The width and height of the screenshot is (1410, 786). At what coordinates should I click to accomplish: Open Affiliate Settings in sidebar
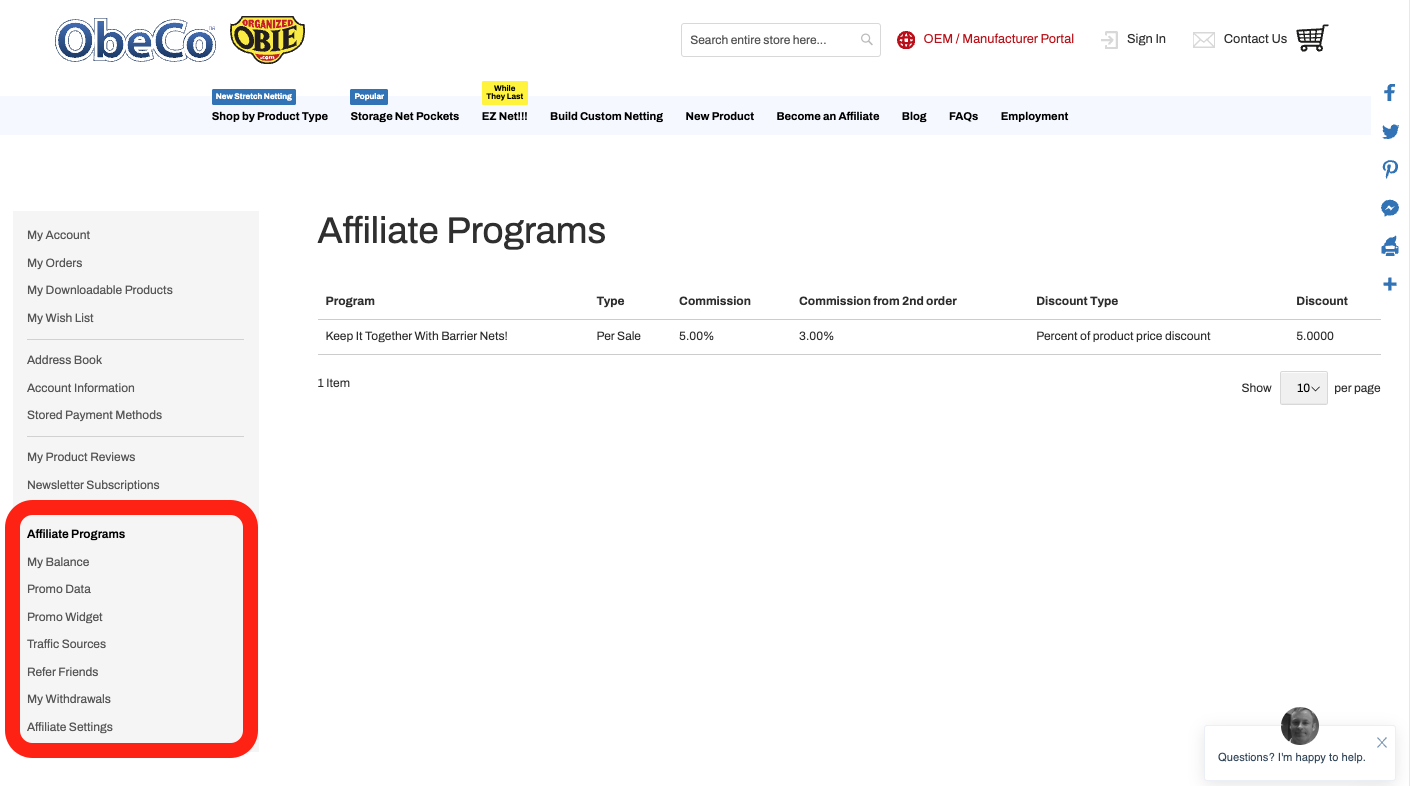pyautogui.click(x=70, y=727)
